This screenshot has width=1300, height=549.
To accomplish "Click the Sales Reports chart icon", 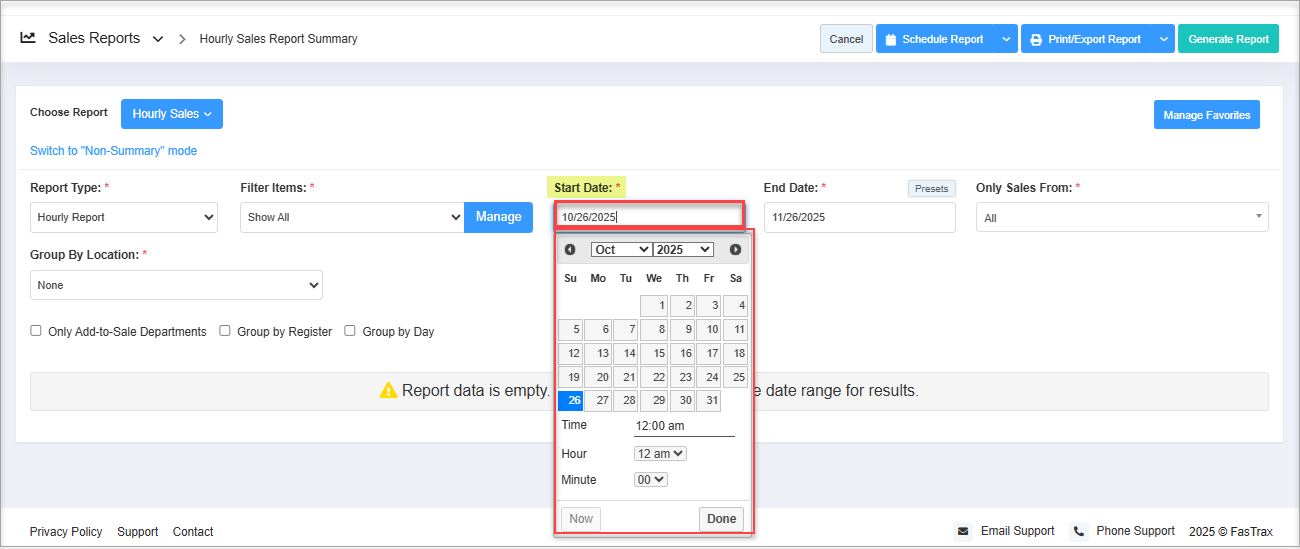I will 28,38.
